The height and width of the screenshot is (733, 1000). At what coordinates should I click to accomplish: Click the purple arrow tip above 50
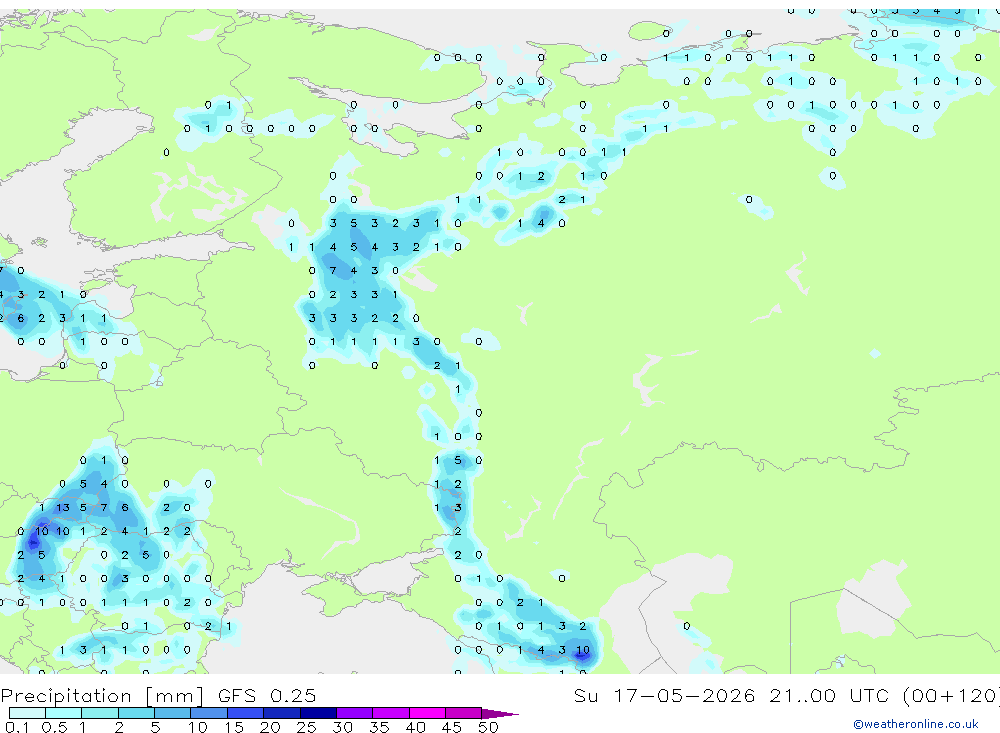tap(499, 713)
